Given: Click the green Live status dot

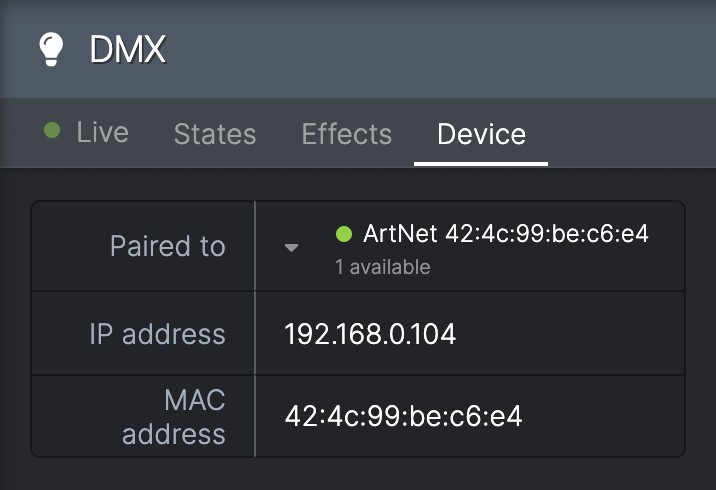Looking at the screenshot, I should (x=52, y=130).
